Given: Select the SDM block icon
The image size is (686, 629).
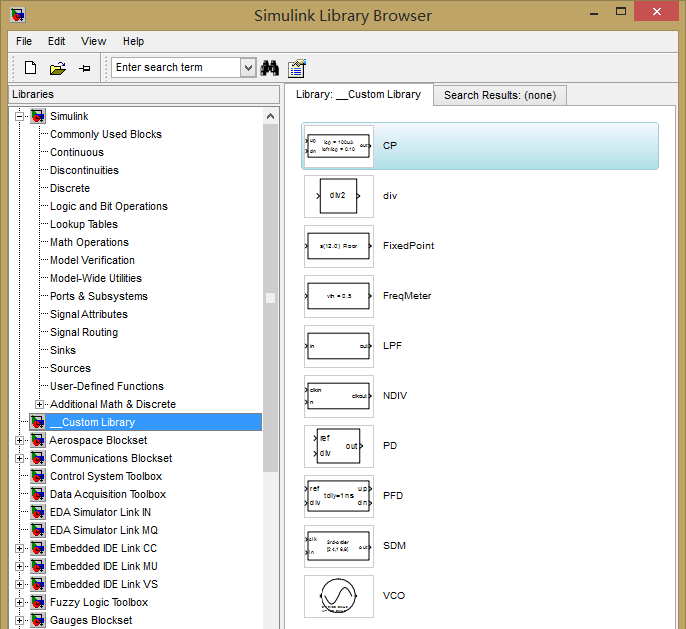Looking at the screenshot, I should [339, 546].
